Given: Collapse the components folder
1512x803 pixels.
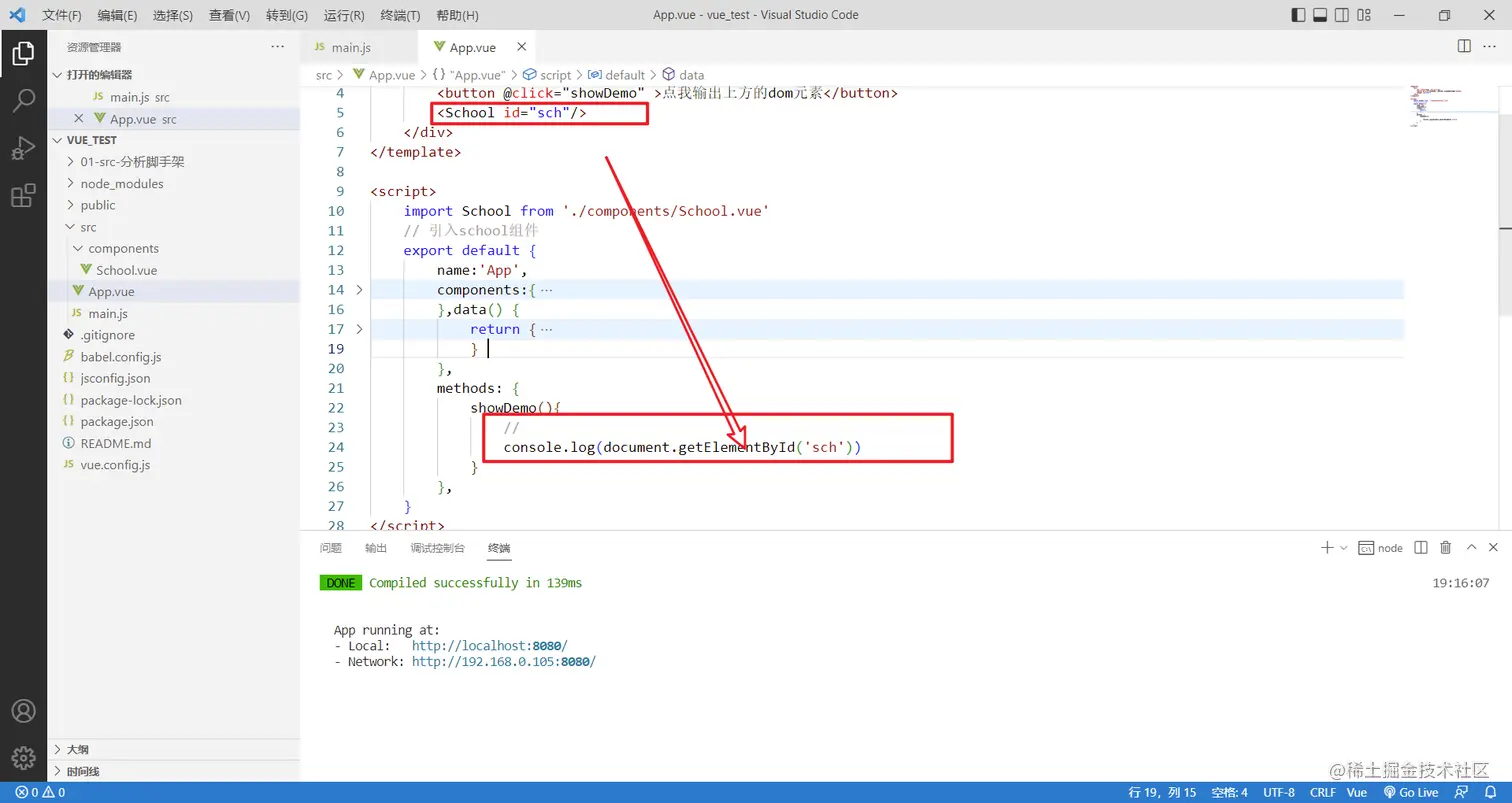Looking at the screenshot, I should [x=173, y=249].
